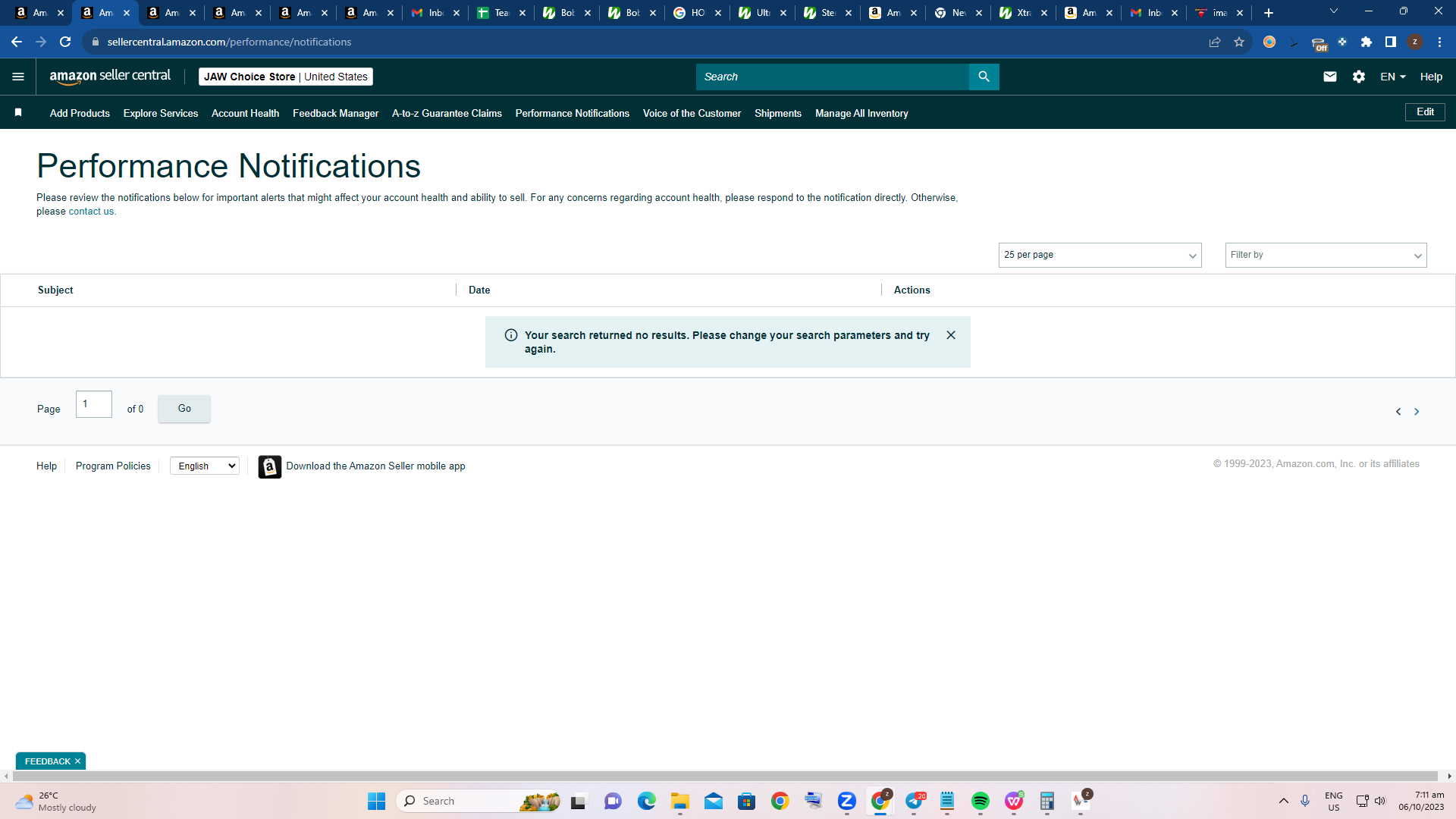This screenshot has width=1456, height=819.
Task: Open a new browser tab
Action: click(1269, 13)
